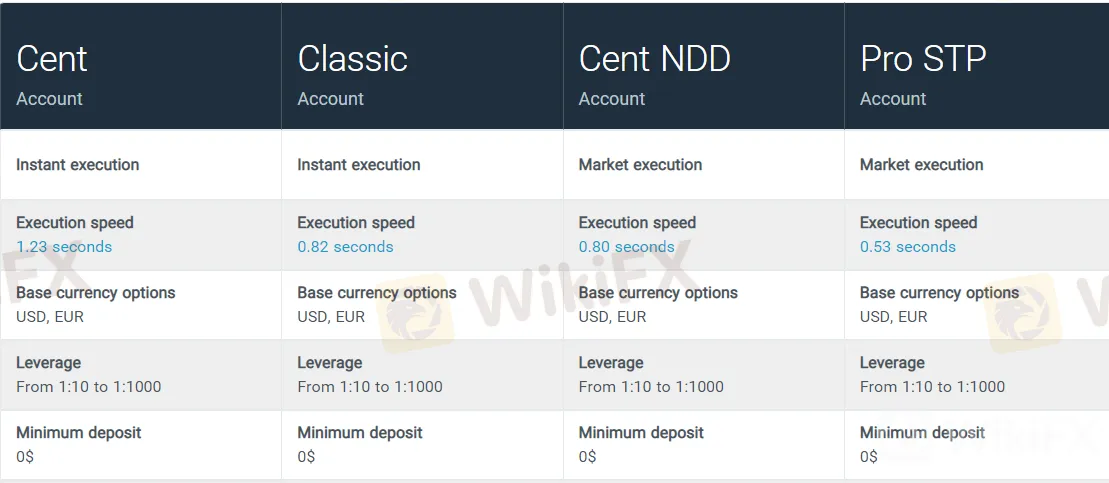The height and width of the screenshot is (483, 1109).
Task: Select Classic account leverage From 1:10 to 1:1000
Action: [x=370, y=387]
